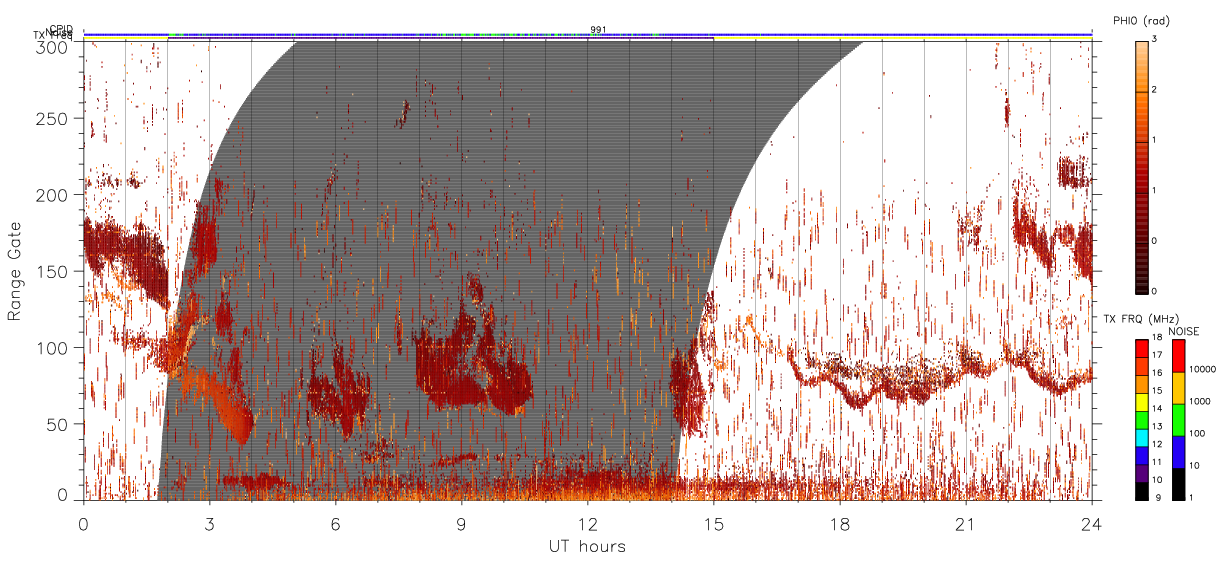Click the 6 tick on UT hours axis

point(335,523)
